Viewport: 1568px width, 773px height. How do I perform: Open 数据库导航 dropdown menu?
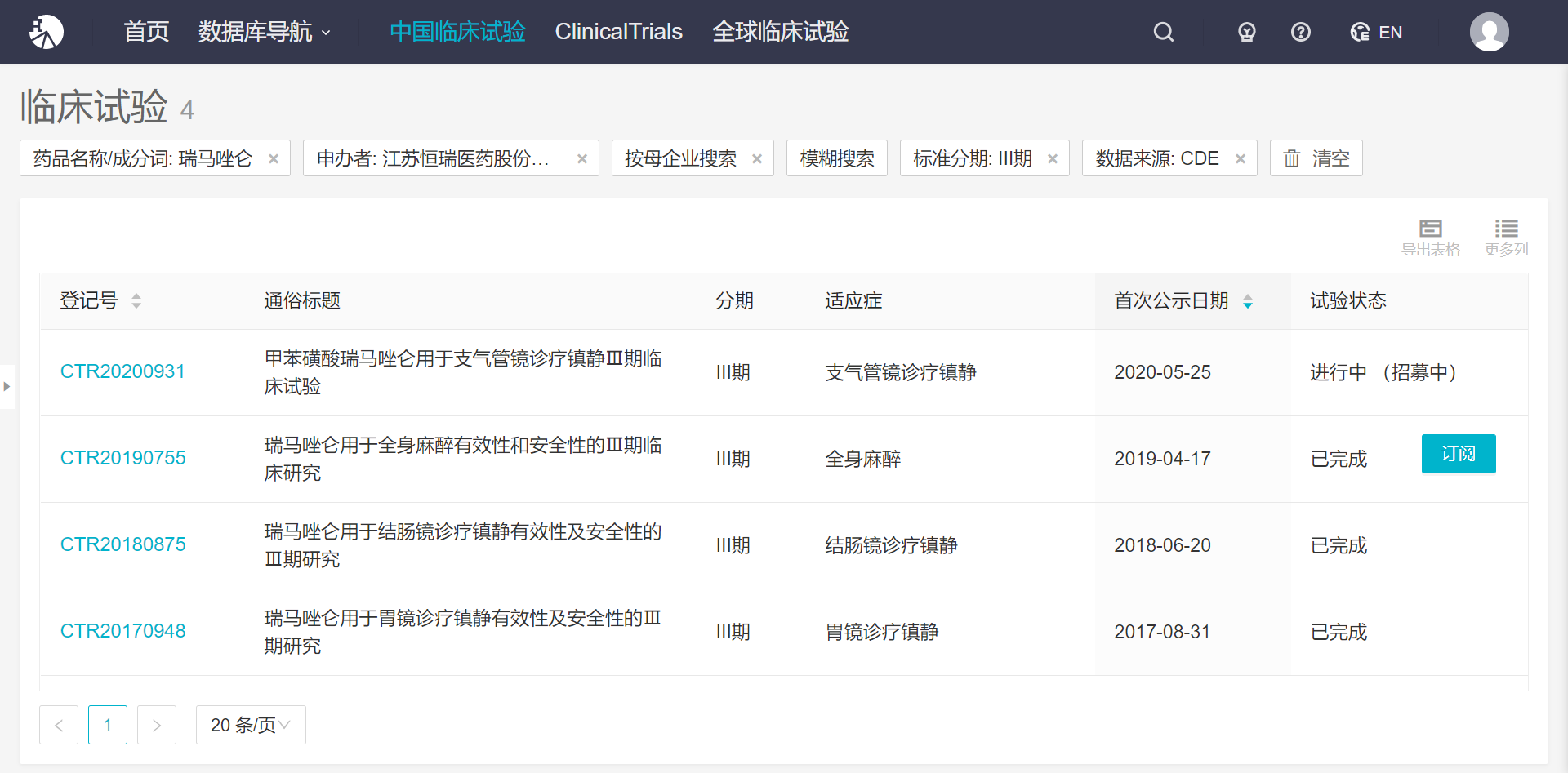265,32
